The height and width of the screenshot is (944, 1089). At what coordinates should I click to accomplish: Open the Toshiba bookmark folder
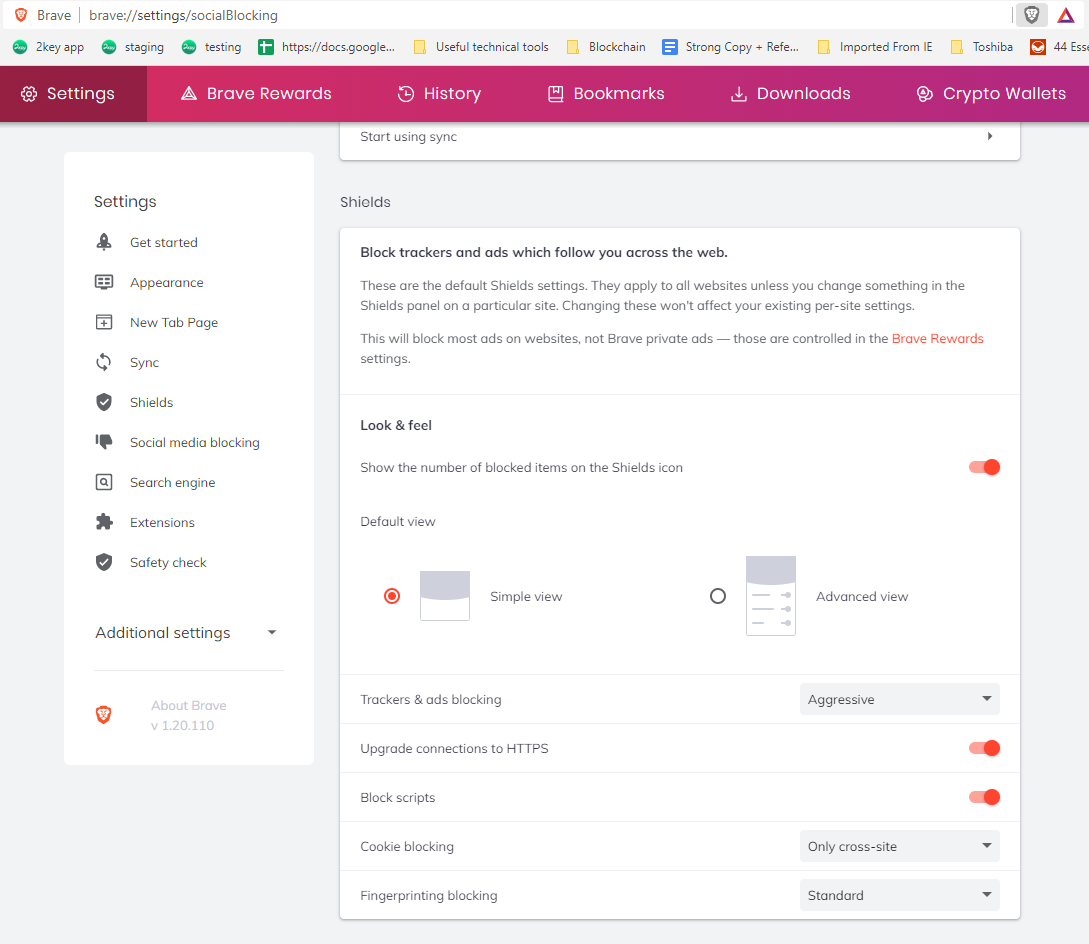coord(981,47)
